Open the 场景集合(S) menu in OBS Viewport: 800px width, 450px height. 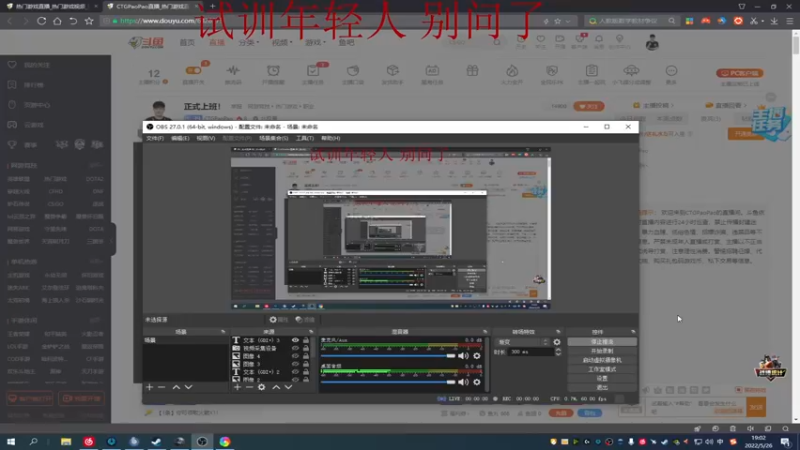click(273, 138)
